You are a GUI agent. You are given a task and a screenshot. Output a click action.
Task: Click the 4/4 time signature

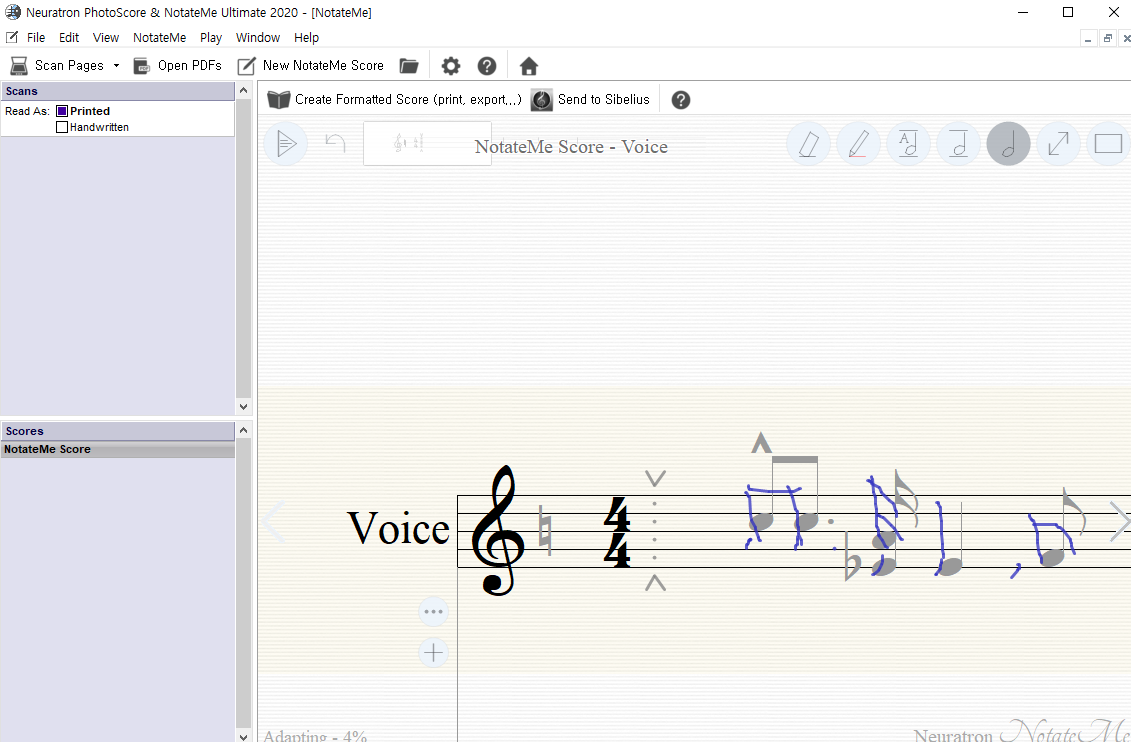click(617, 532)
